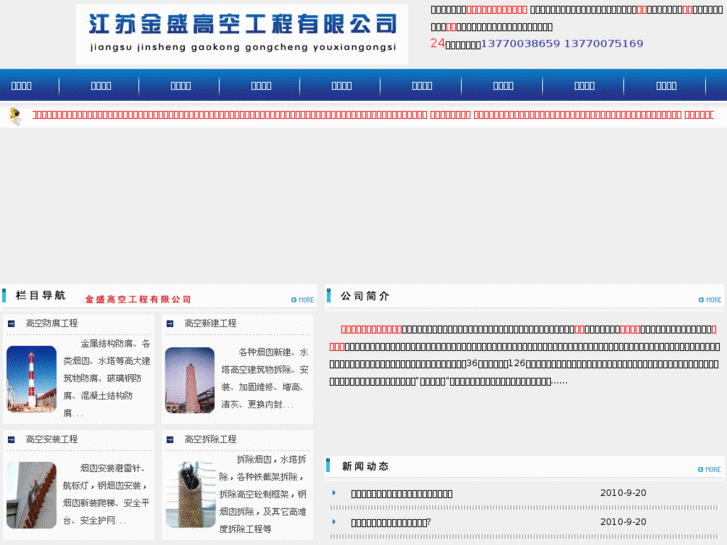The image size is (727, 545).
Task: Open MORE link in 新闻动态 header
Action: [709, 469]
